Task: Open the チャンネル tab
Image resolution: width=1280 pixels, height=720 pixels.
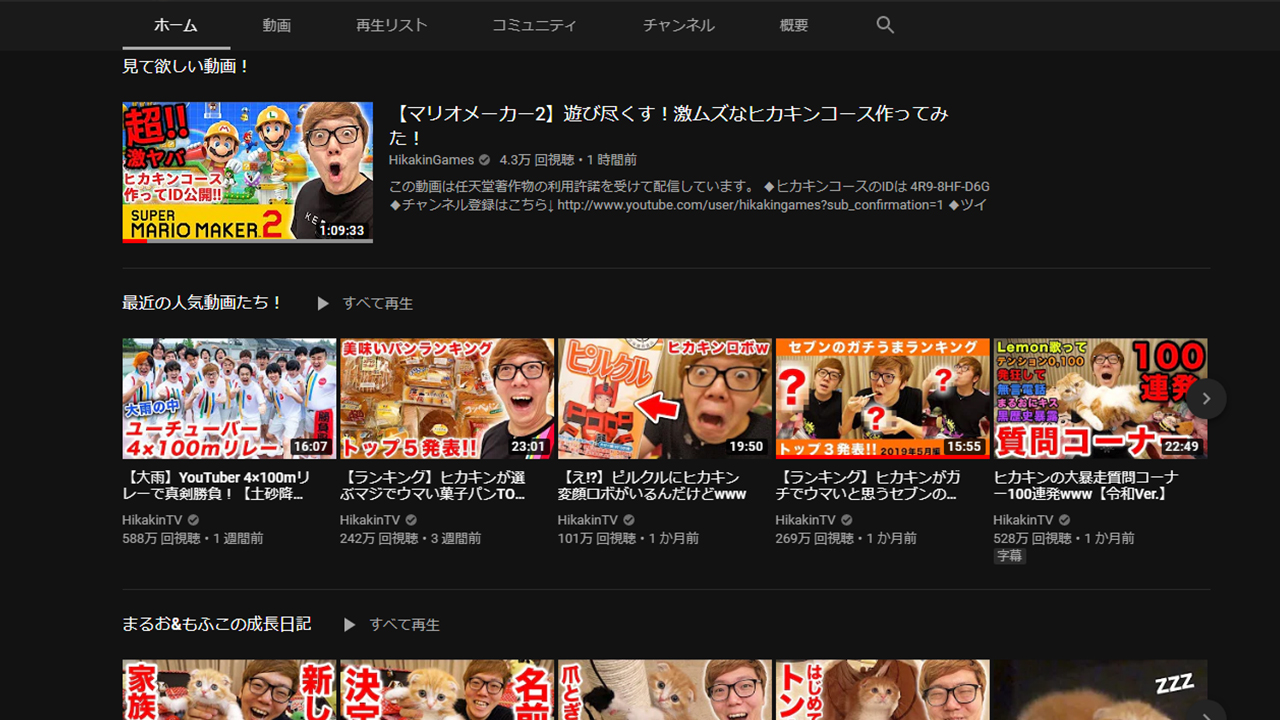Action: pyautogui.click(x=678, y=25)
